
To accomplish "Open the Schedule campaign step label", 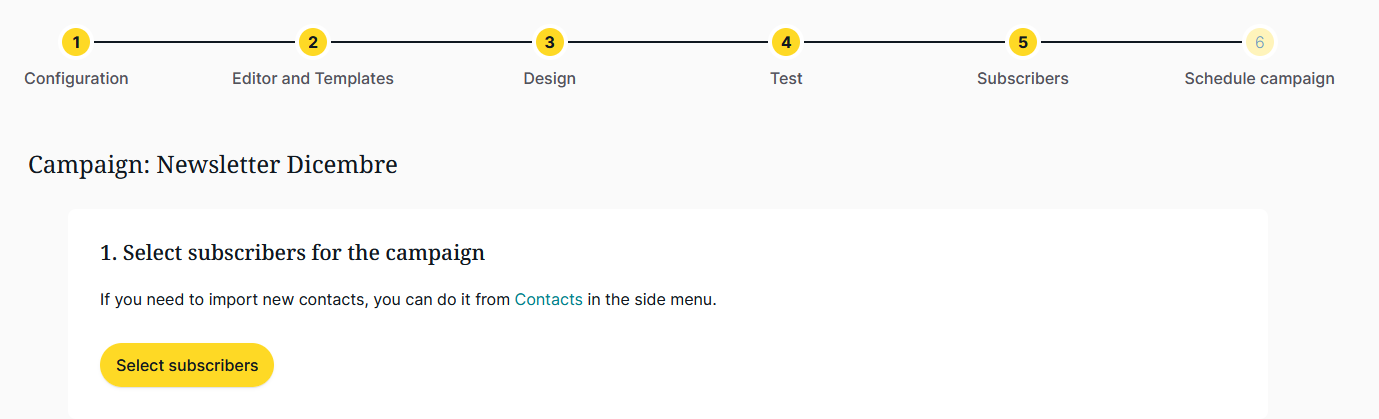I will (1259, 78).
